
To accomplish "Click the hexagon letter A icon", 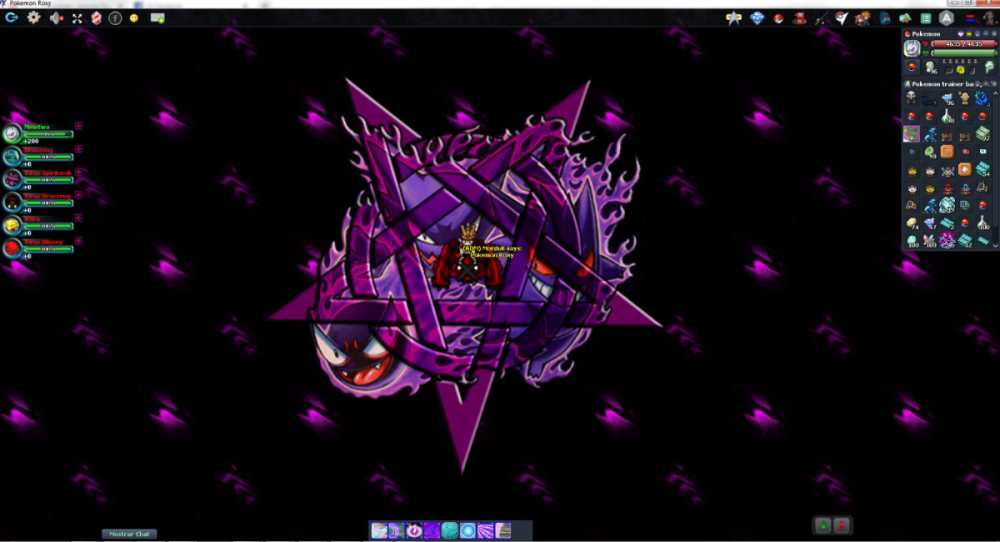I will click(946, 18).
